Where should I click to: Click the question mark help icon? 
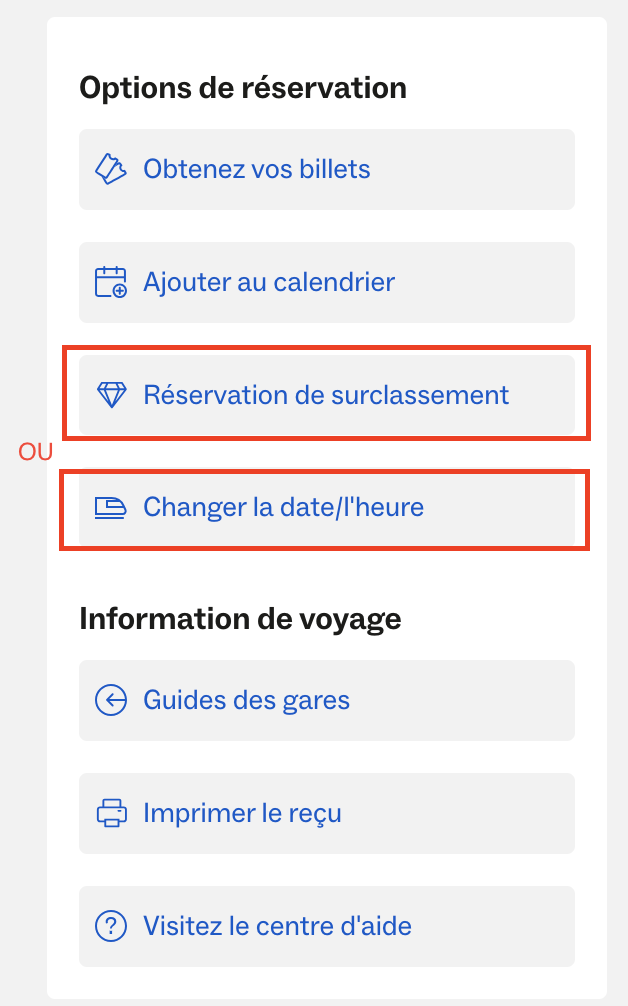(110, 926)
